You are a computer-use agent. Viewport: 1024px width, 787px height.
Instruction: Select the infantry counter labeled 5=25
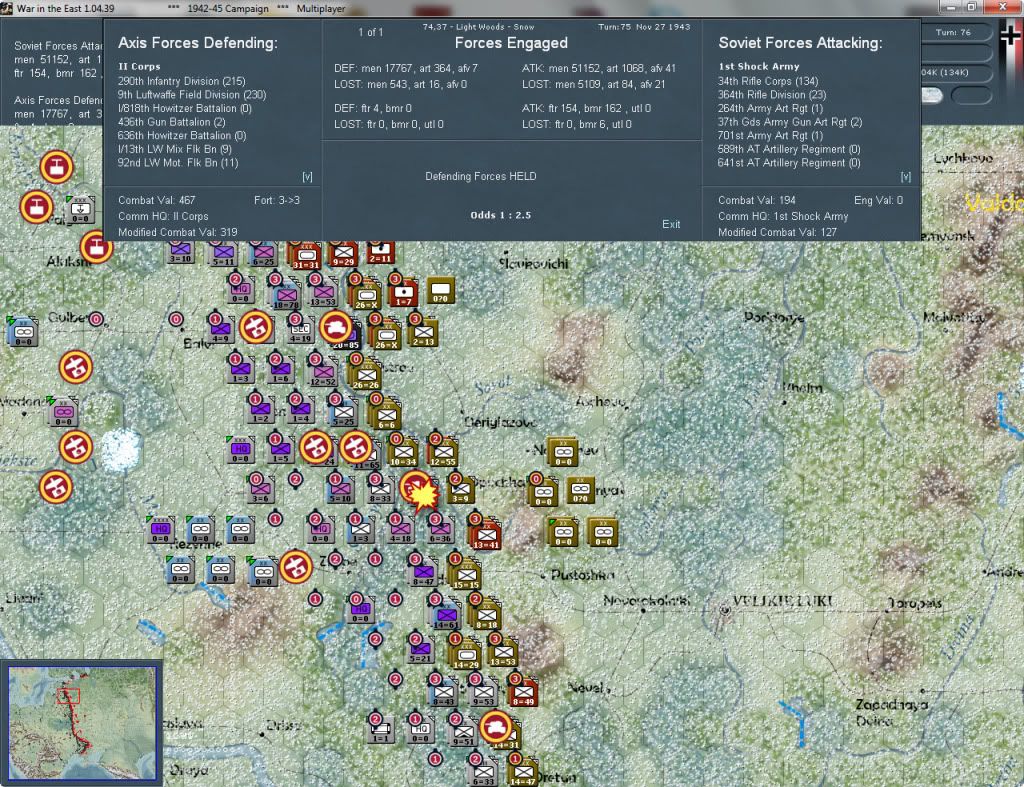[x=343, y=414]
